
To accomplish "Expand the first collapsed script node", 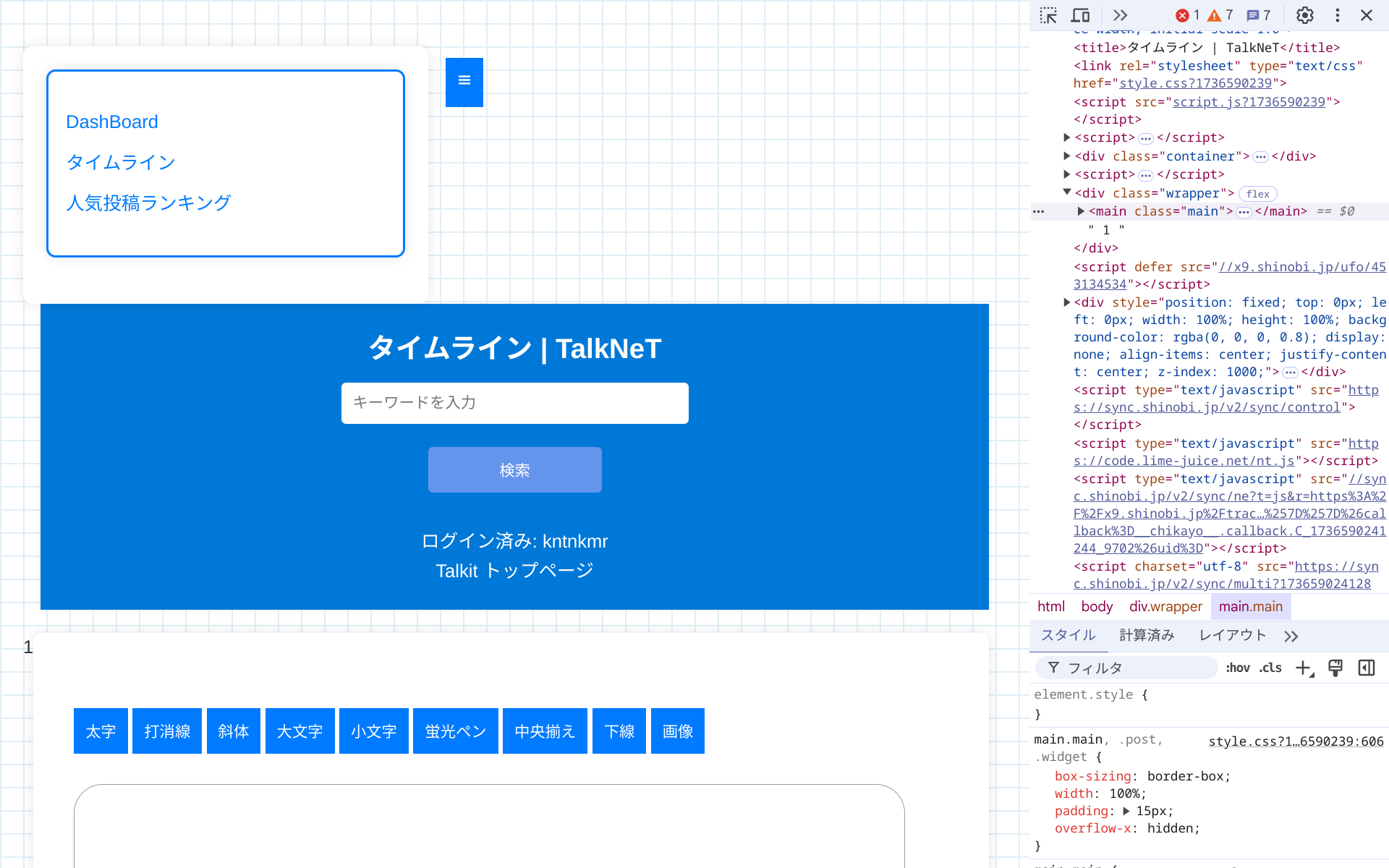I will click(x=1067, y=137).
